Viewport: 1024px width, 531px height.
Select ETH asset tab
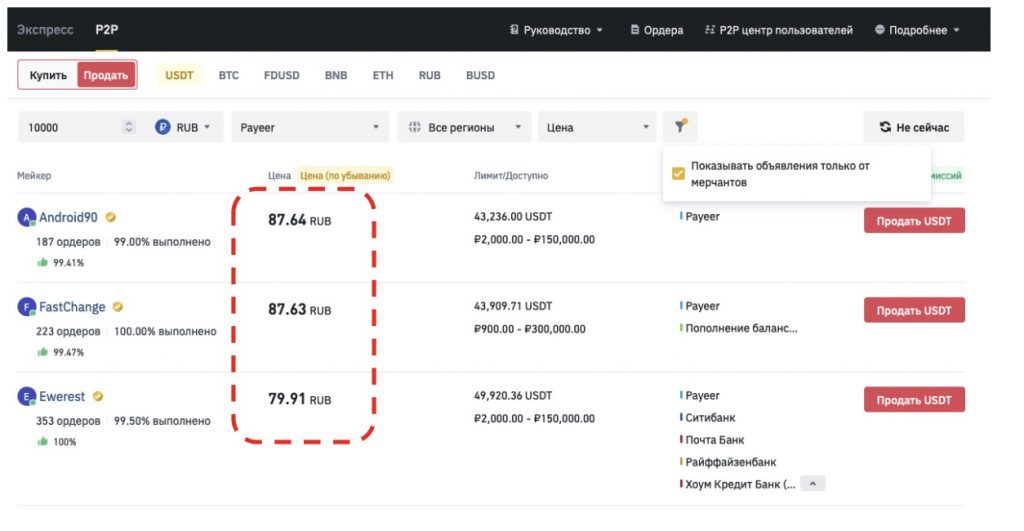click(383, 75)
